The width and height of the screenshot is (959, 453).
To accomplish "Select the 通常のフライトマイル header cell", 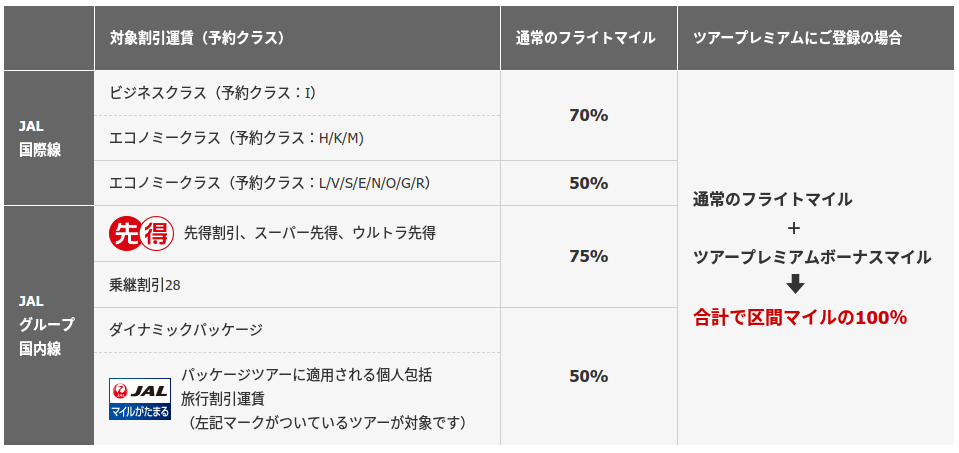I will 588,38.
